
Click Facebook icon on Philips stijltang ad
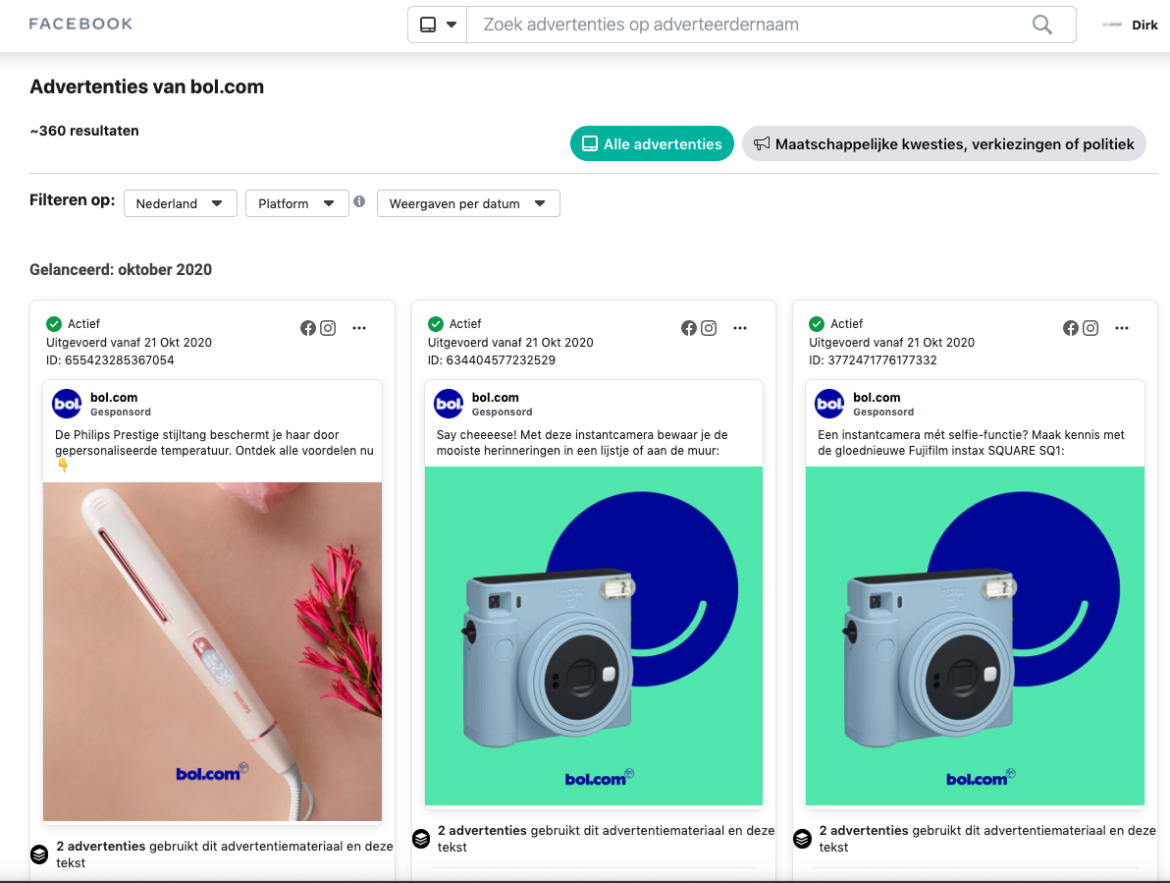point(307,328)
